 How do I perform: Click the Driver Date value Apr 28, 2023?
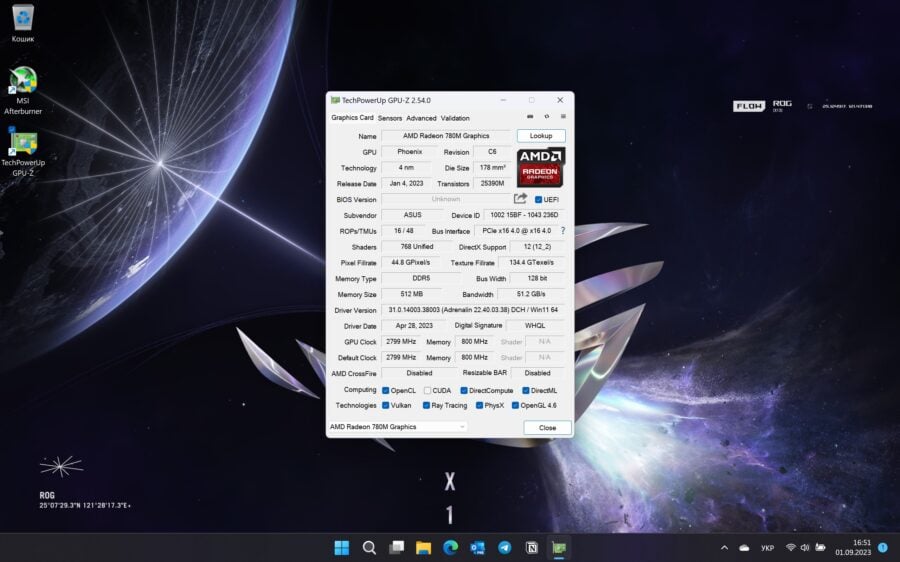414,325
